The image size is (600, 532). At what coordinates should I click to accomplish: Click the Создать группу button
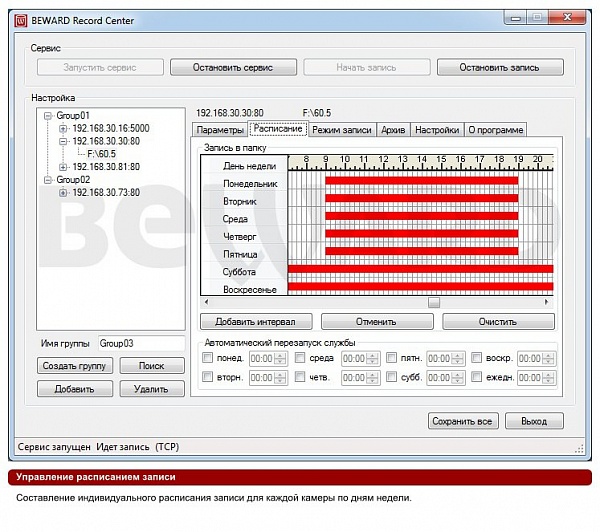[x=75, y=366]
